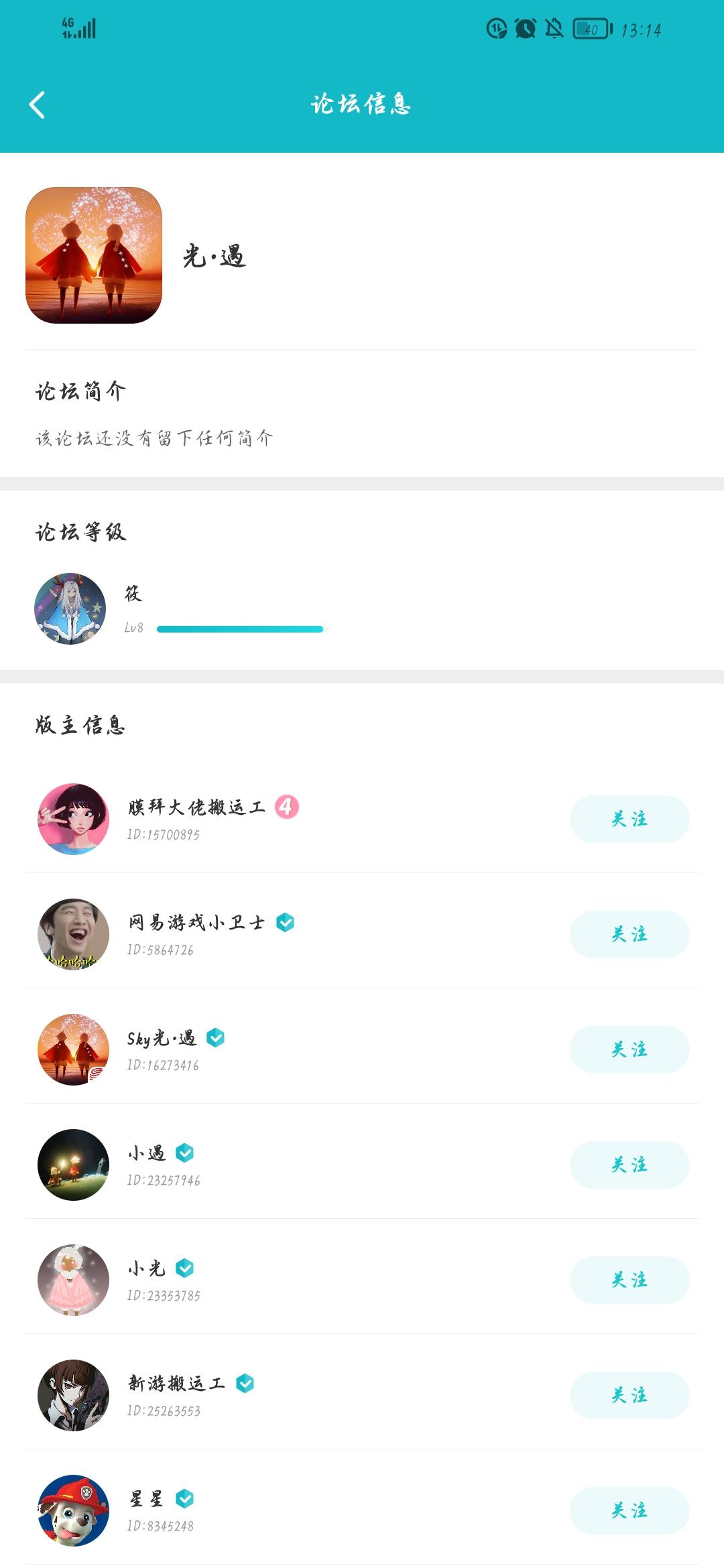The image size is (724, 1568).
Task: Follow 新游搬运工 with 关注 button
Action: [629, 1395]
